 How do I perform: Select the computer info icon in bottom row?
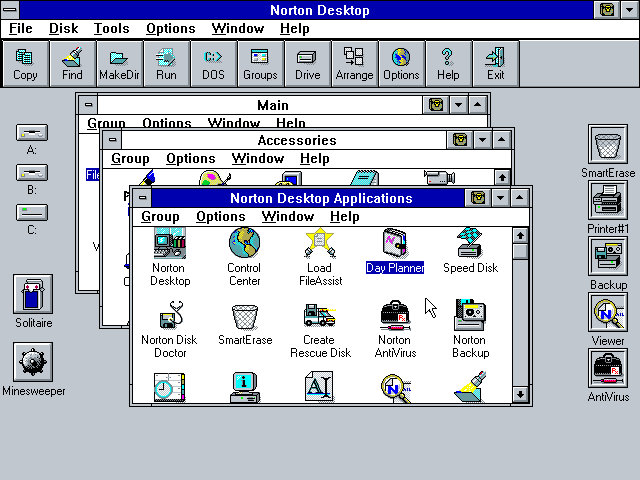tap(244, 387)
